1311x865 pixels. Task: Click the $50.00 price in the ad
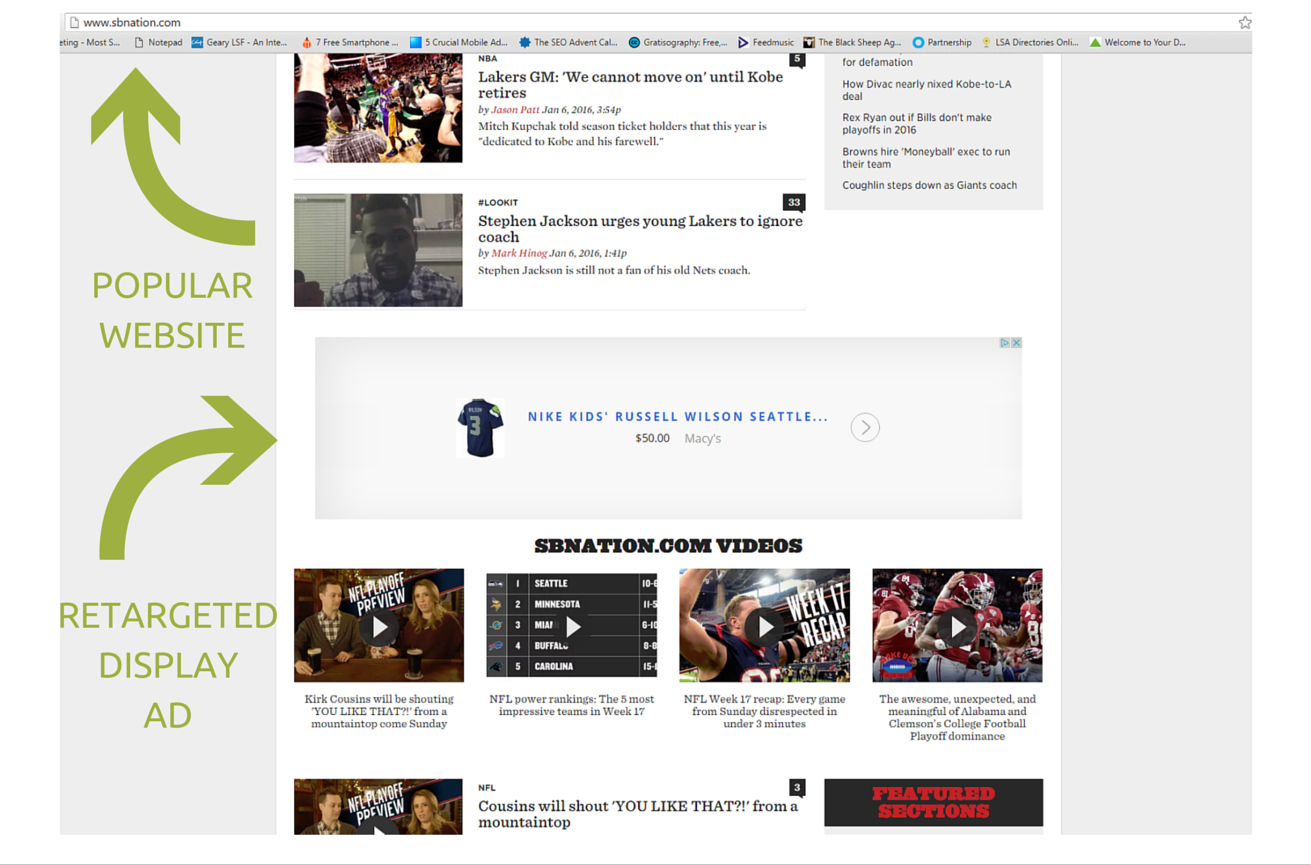[652, 438]
